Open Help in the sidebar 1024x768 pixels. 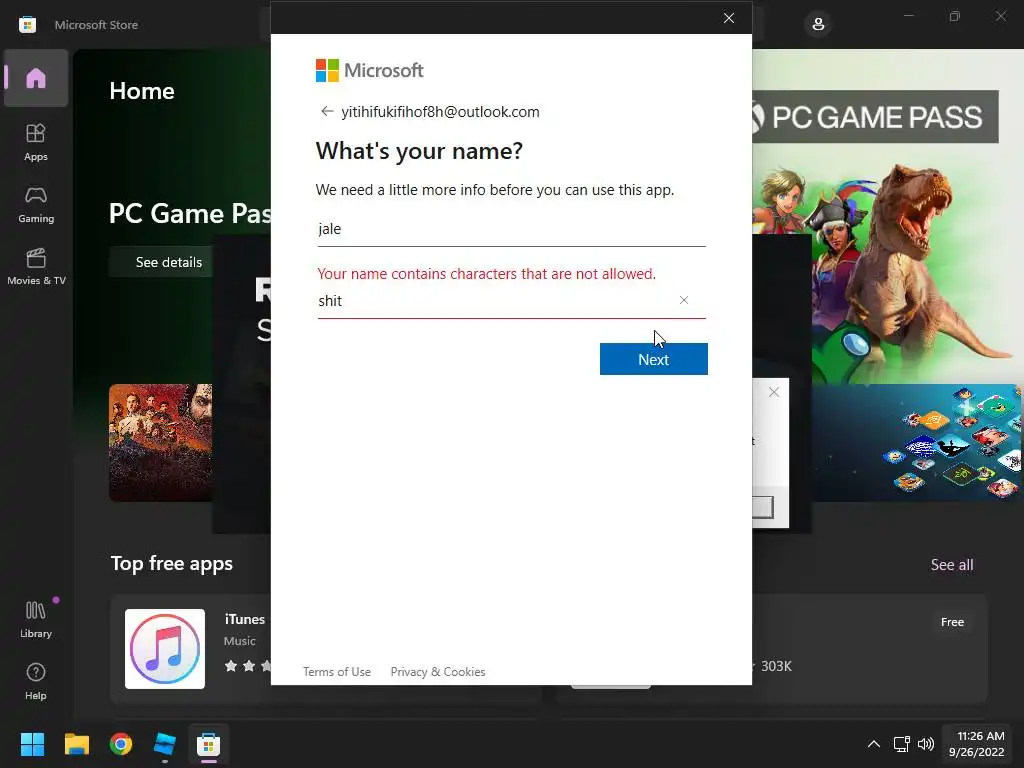(x=36, y=681)
